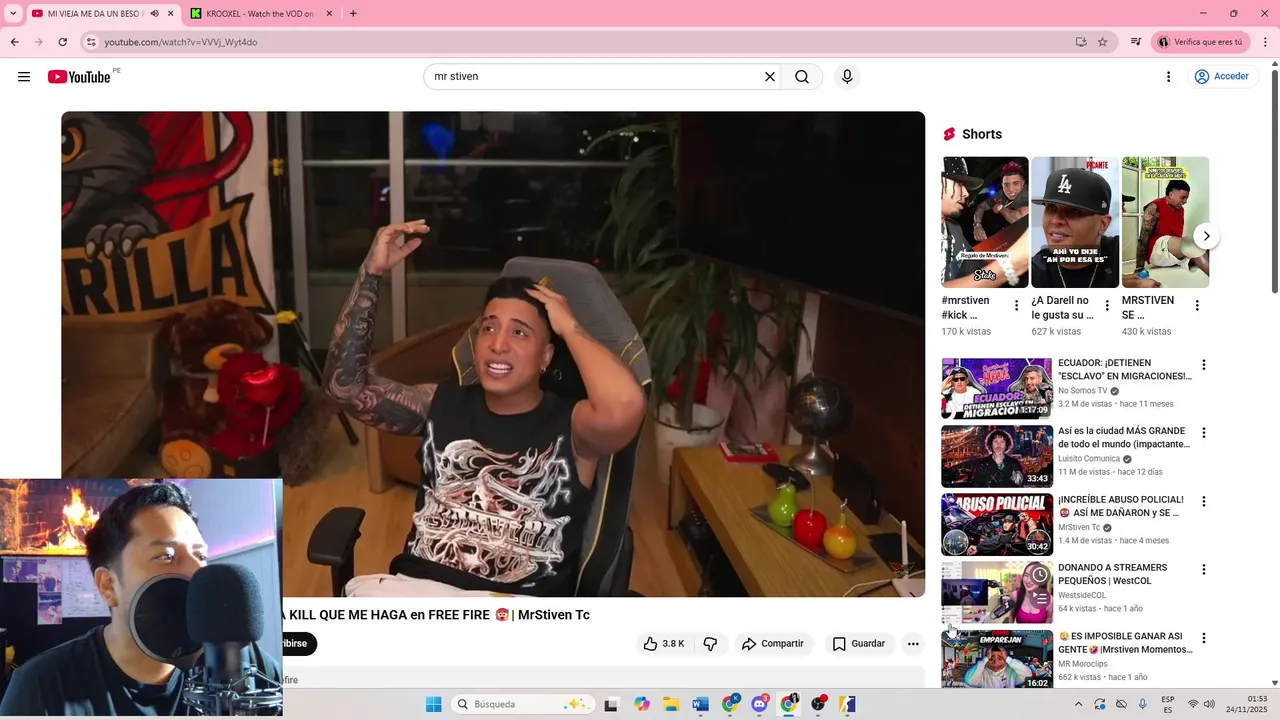Viewport: 1280px width, 720px height.
Task: Open options for the ¿A Darell no le gusta short
Action: (x=1107, y=306)
